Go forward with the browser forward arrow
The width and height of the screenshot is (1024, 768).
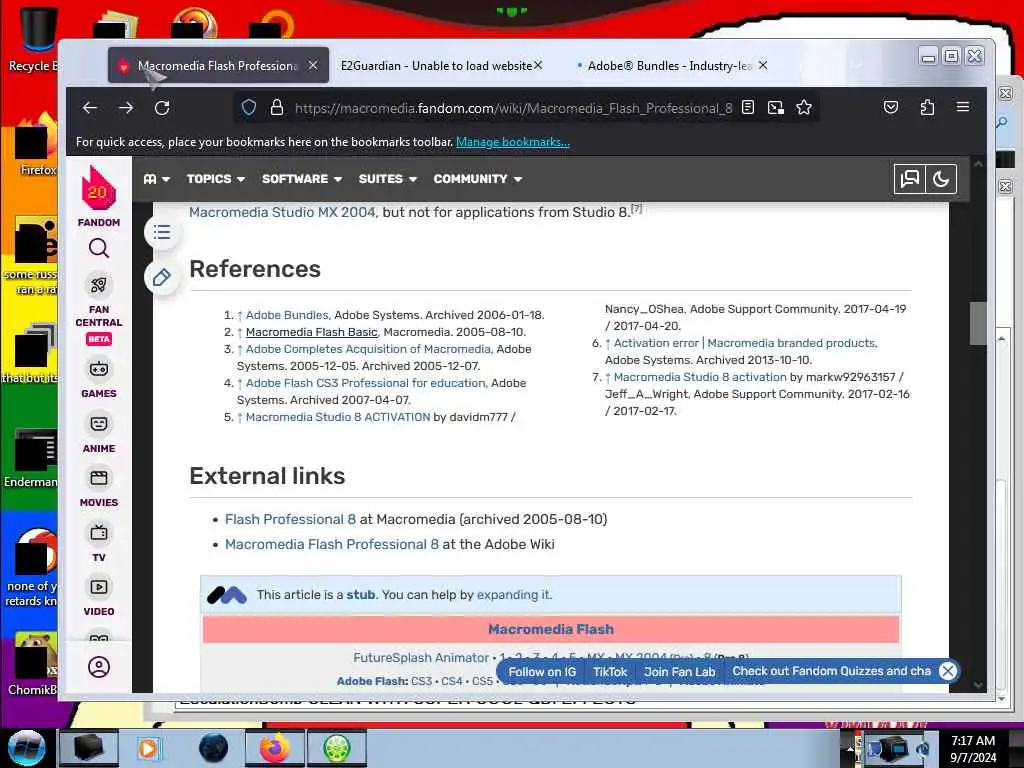click(x=126, y=108)
